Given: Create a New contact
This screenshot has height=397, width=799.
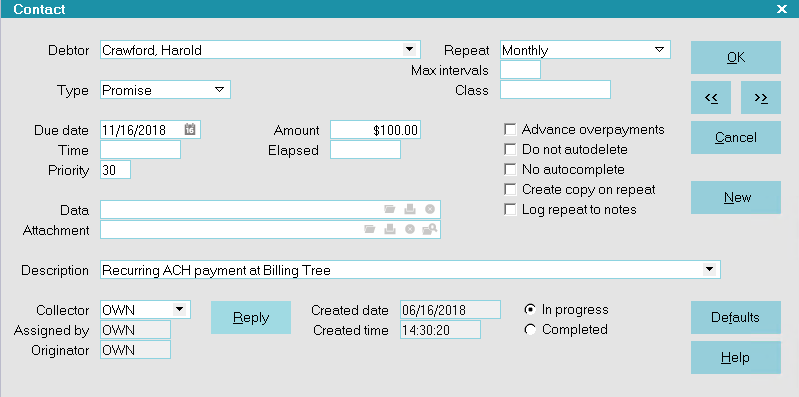Looking at the screenshot, I should click(736, 197).
